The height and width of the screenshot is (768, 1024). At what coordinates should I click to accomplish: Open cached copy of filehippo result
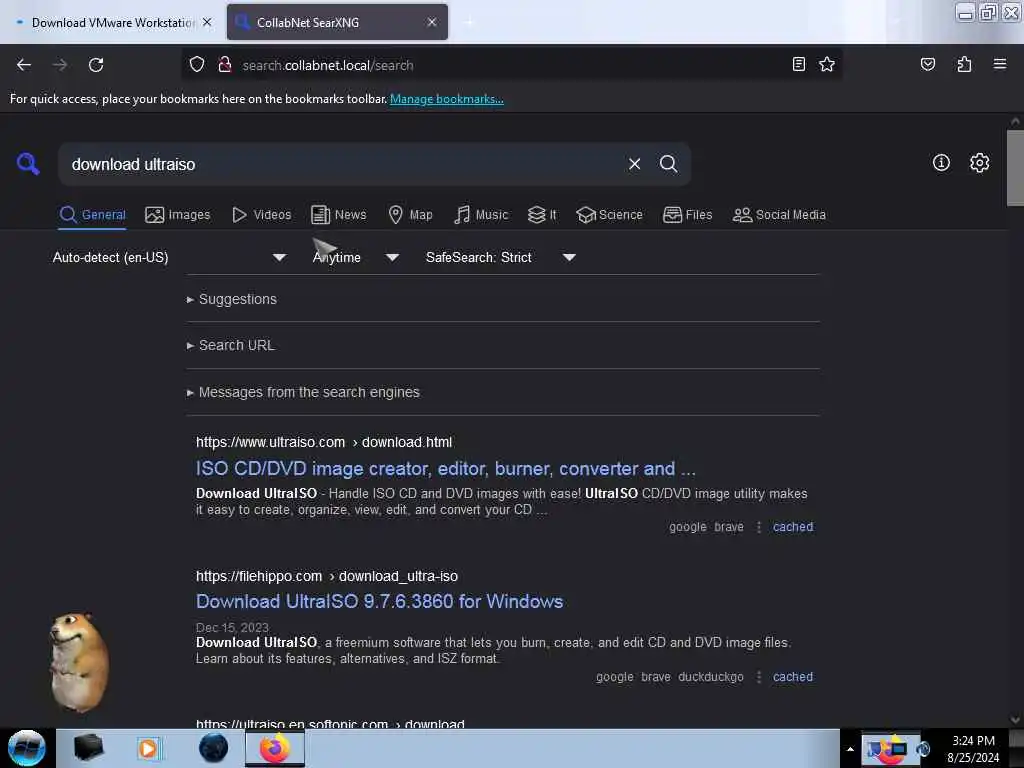tap(793, 677)
